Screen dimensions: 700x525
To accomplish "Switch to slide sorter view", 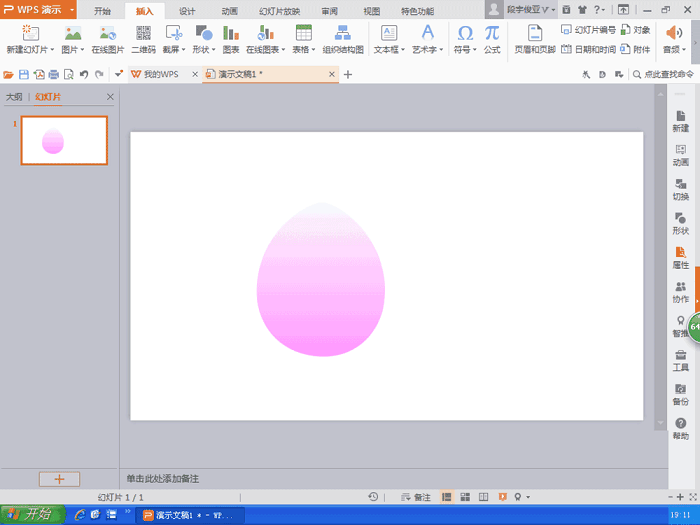I will (x=465, y=497).
